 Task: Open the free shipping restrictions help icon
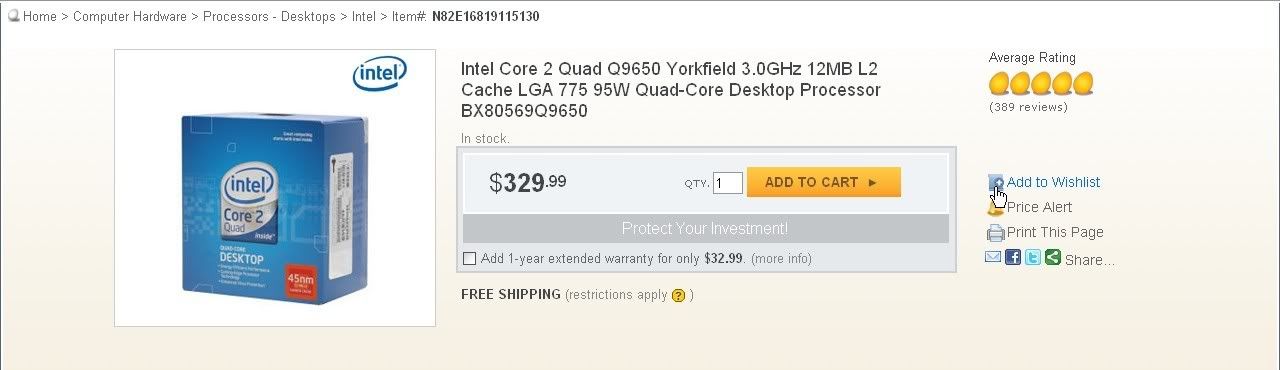coord(678,295)
